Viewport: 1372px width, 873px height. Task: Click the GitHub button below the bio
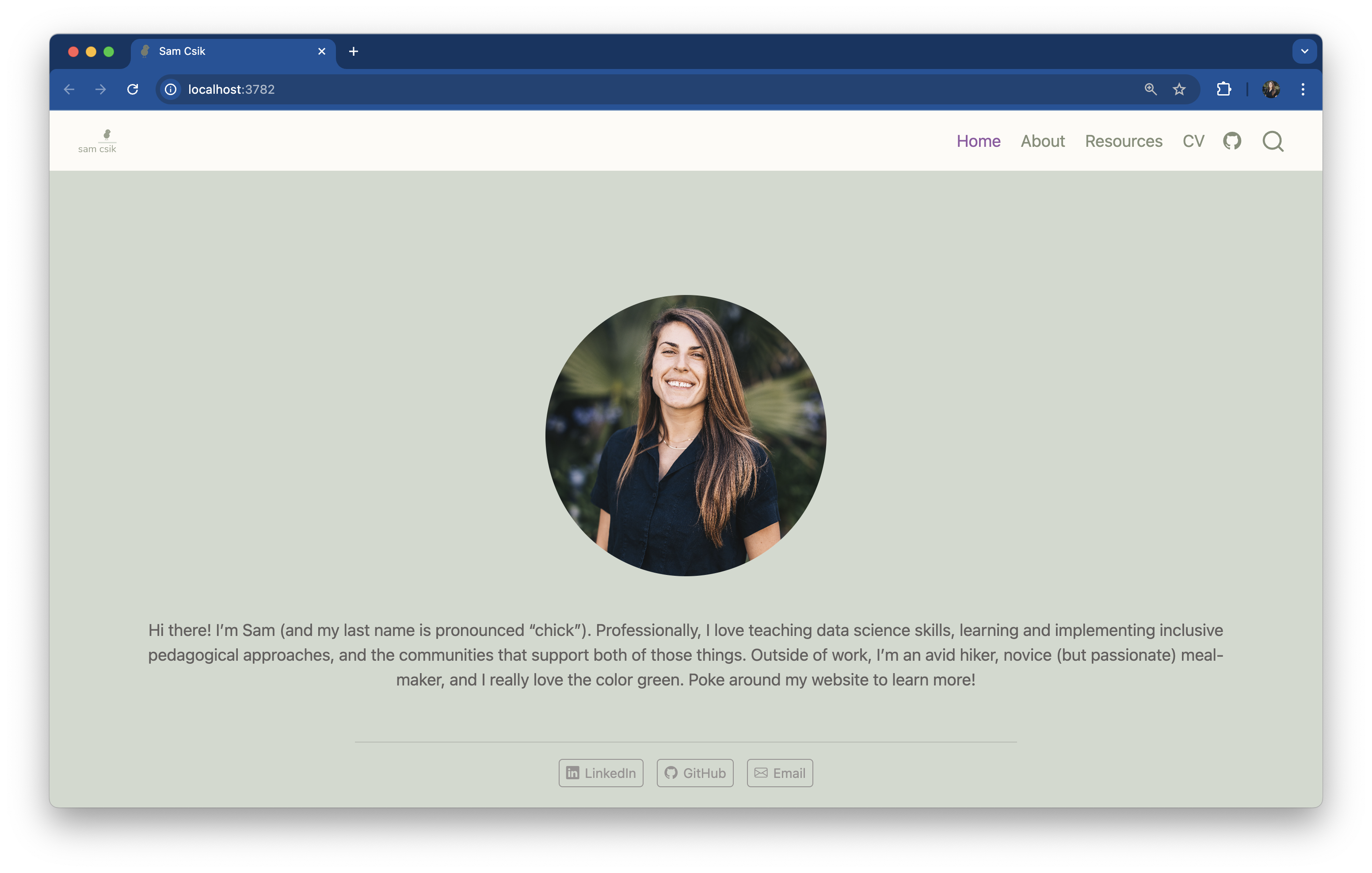point(694,773)
